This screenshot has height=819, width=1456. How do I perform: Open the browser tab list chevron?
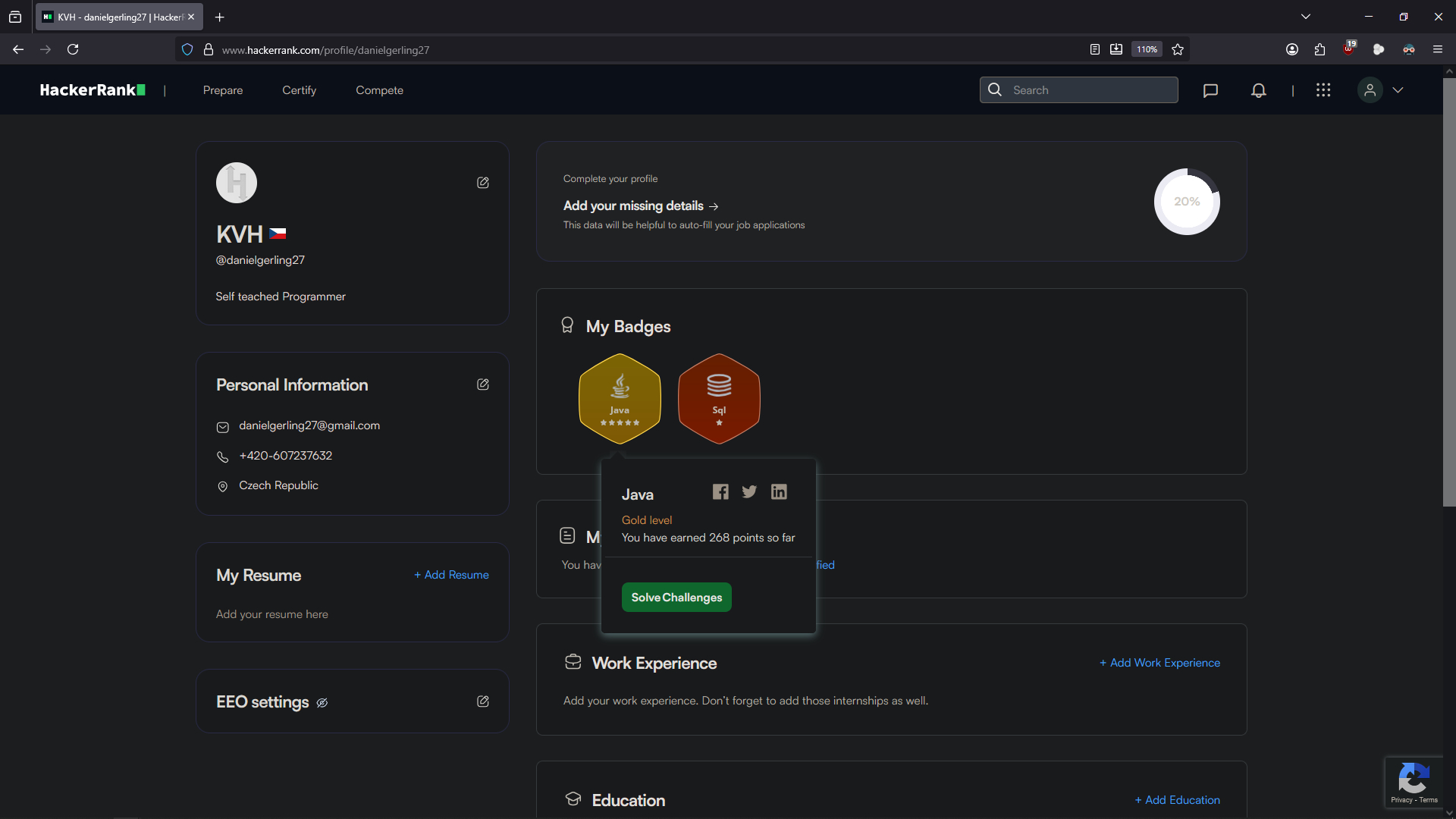pyautogui.click(x=1306, y=17)
